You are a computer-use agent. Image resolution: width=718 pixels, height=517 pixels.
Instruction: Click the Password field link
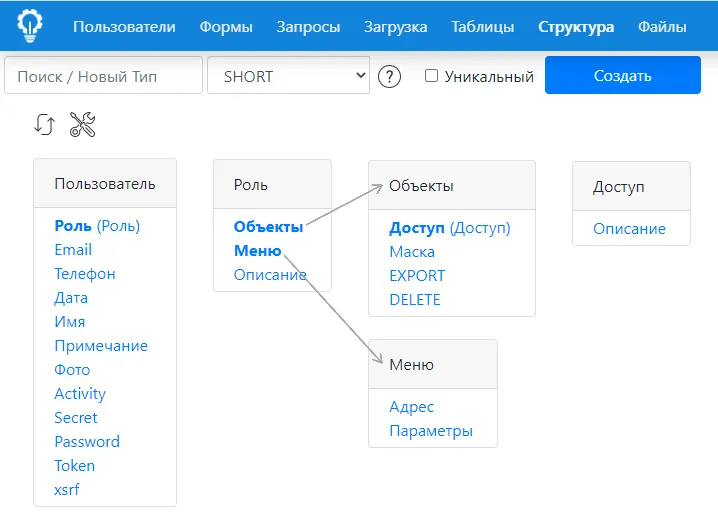tap(87, 441)
